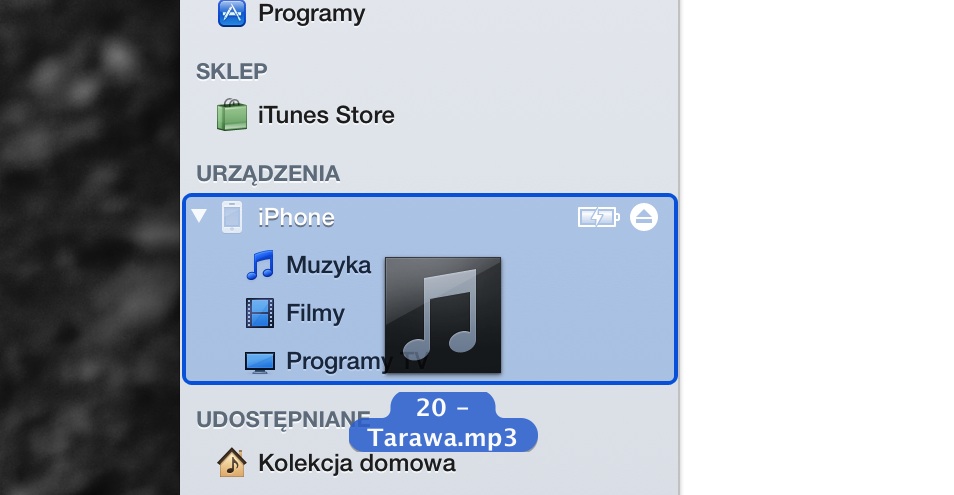Click the URZĄDZENIA section header
This screenshot has width=954, height=495.
coord(268,174)
